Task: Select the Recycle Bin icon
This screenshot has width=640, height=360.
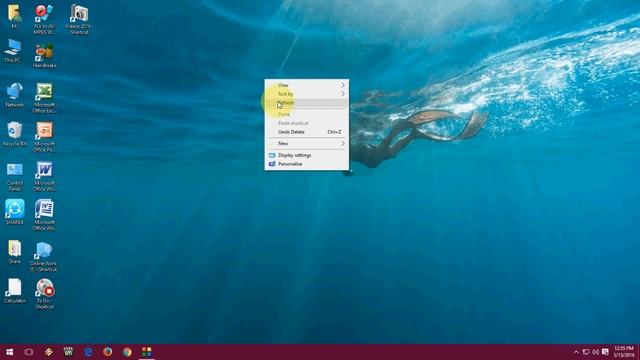Action: (15, 134)
